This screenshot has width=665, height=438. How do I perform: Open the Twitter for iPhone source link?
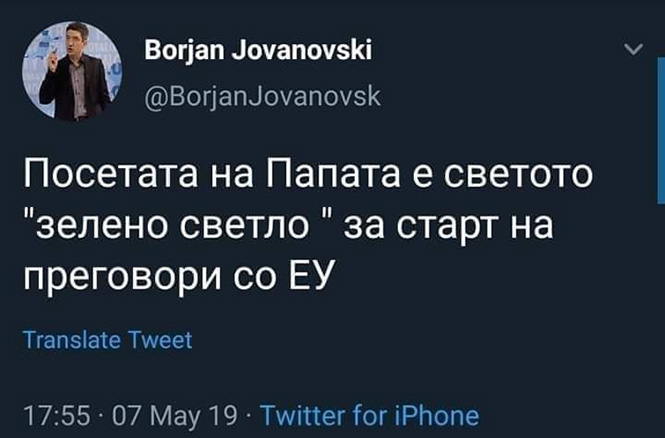point(369,415)
